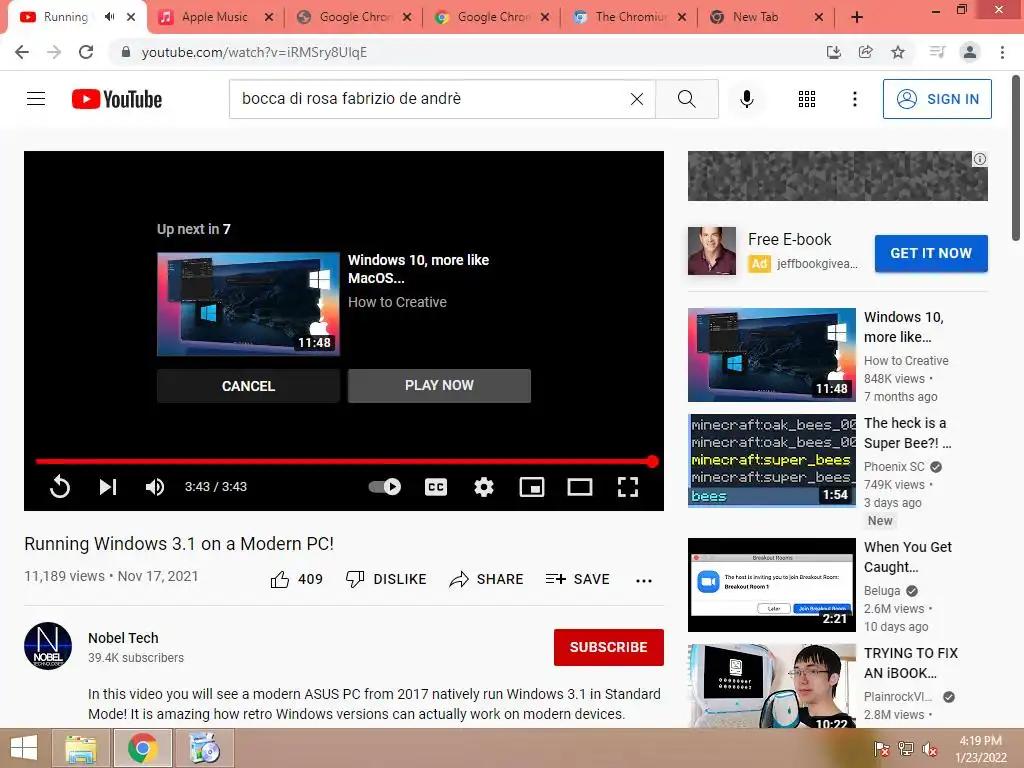Click the Chrome taskbar icon
This screenshot has height=768, width=1024.
tap(142, 748)
